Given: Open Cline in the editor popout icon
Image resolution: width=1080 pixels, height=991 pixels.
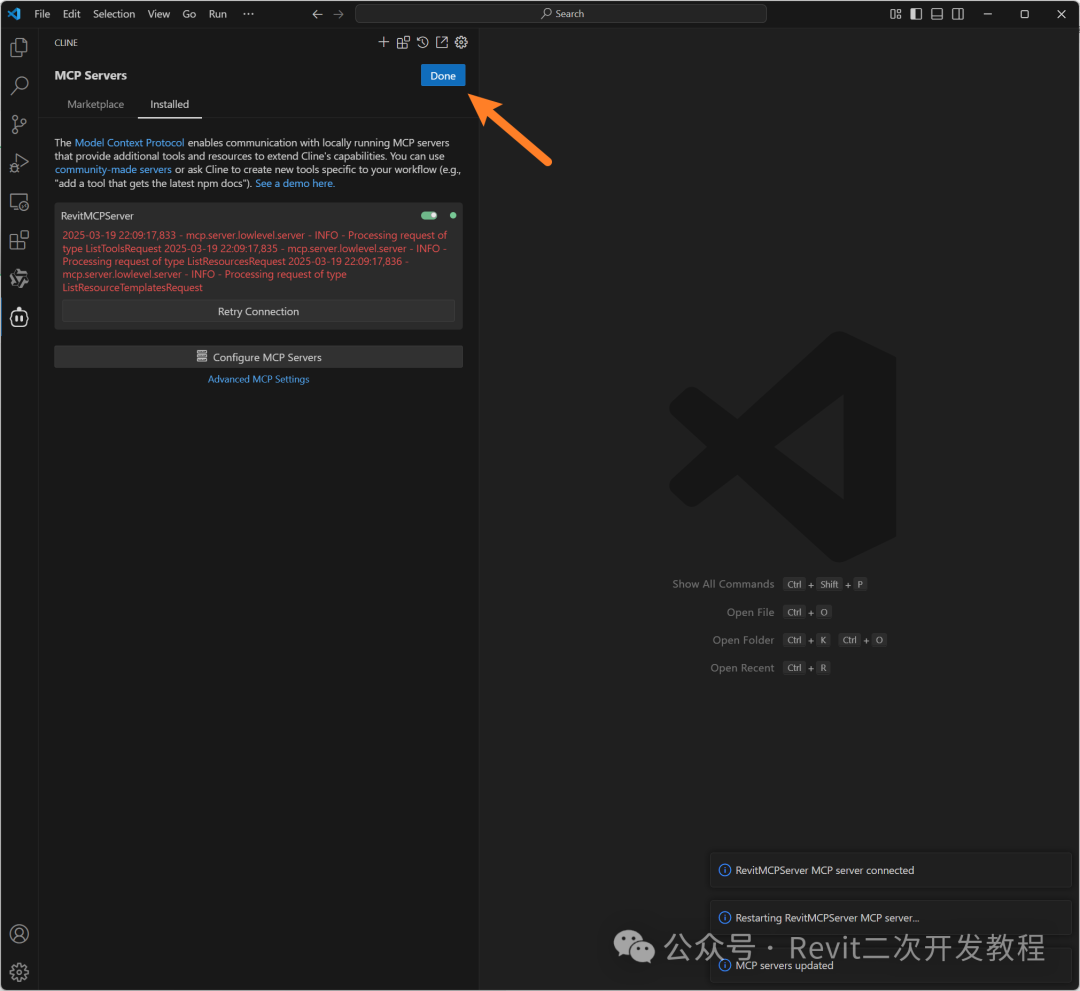Looking at the screenshot, I should (x=442, y=43).
